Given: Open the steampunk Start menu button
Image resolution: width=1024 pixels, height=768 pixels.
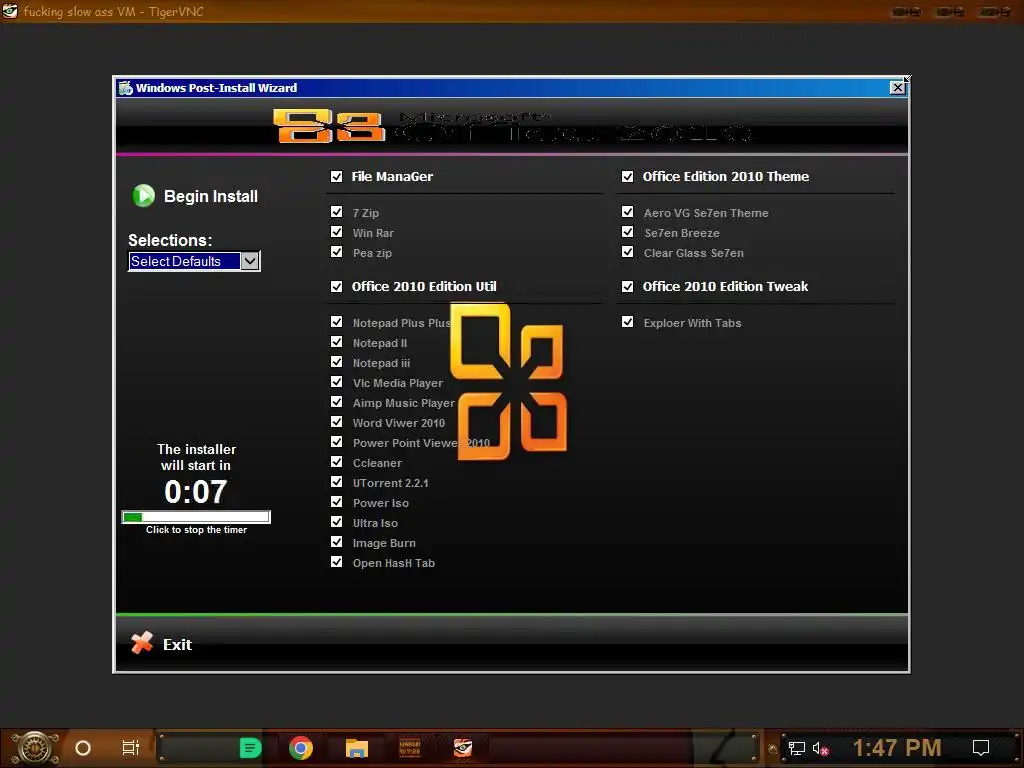Looking at the screenshot, I should coord(35,748).
